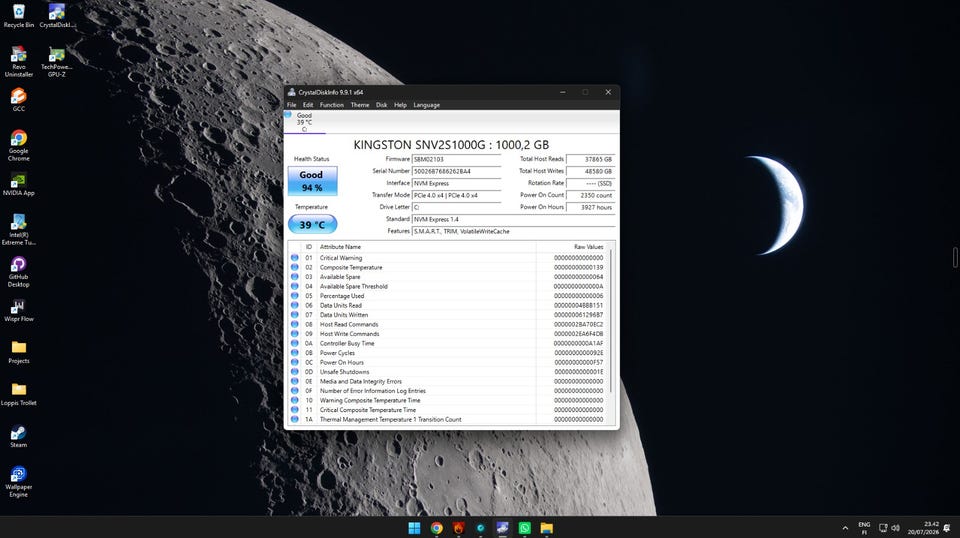Select the Revo Uninstaller desktop icon
960x538 pixels.
click(x=18, y=62)
